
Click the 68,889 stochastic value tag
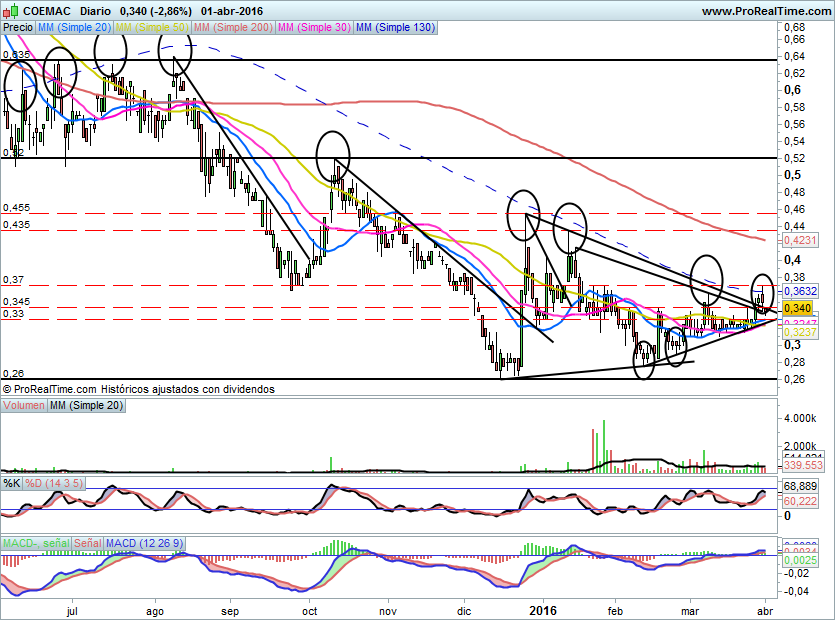(800, 486)
